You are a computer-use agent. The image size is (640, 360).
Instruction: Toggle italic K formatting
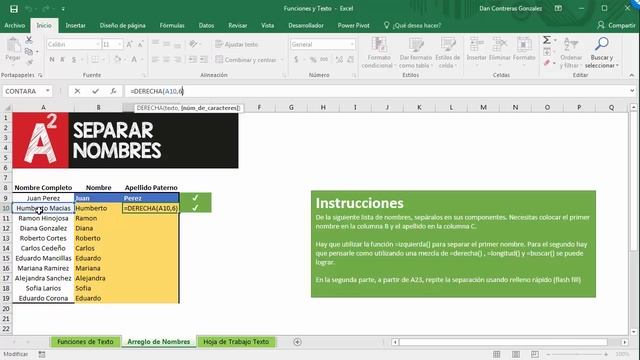[x=62, y=60]
